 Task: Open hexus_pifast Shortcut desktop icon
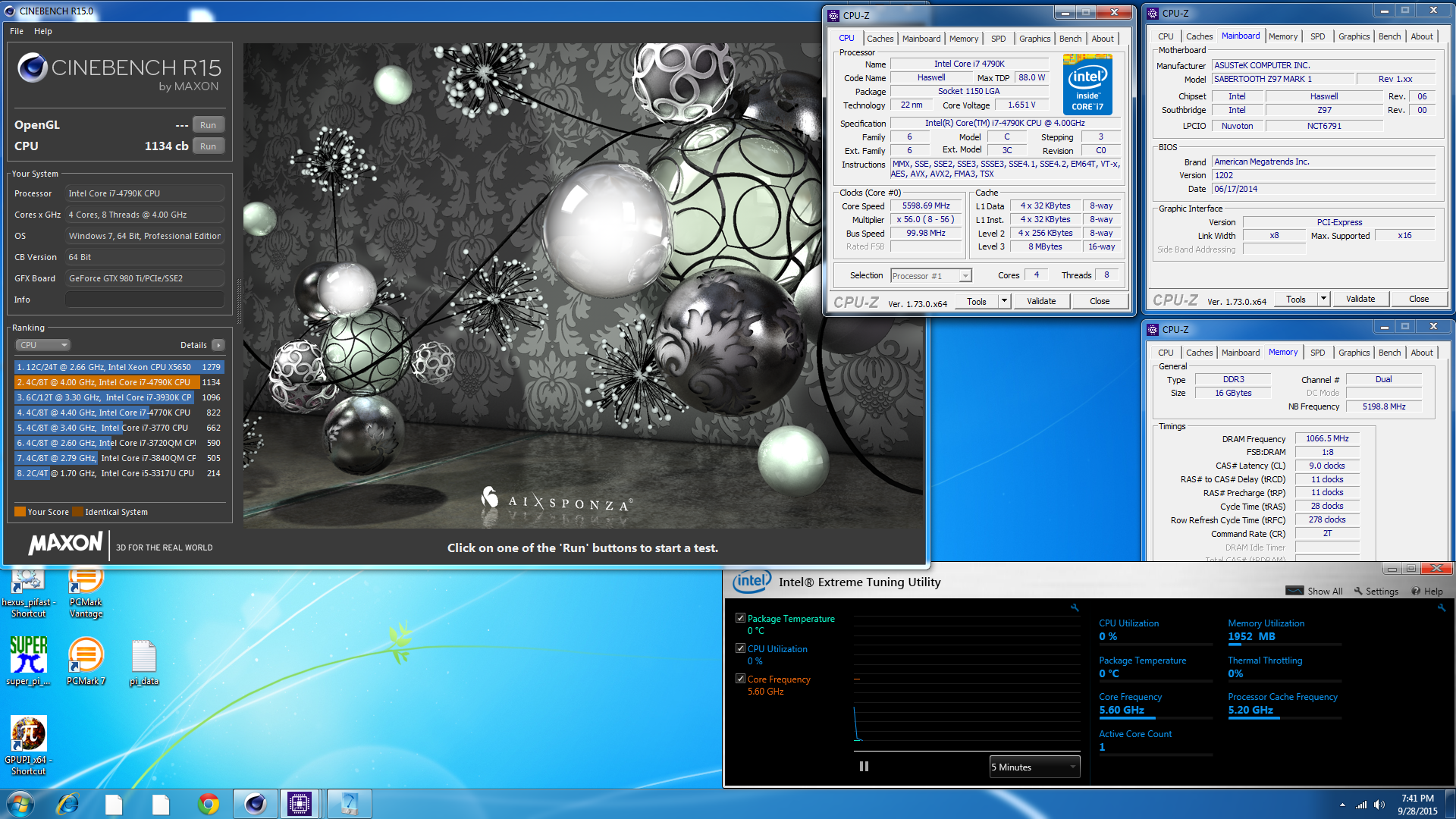(x=28, y=592)
